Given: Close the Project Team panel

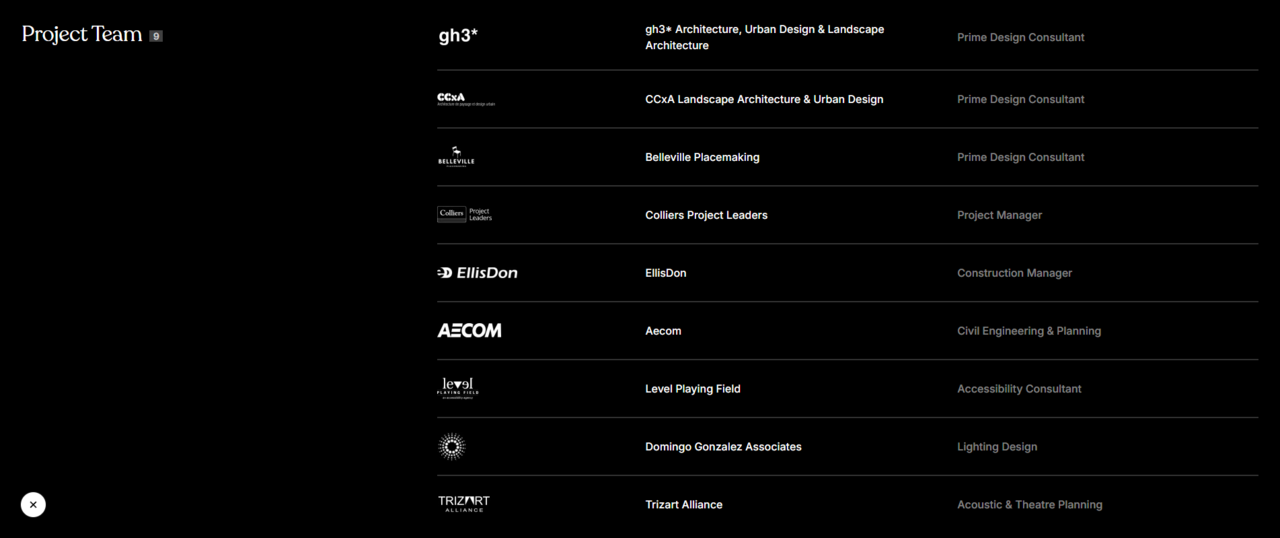Looking at the screenshot, I should click(x=33, y=505).
